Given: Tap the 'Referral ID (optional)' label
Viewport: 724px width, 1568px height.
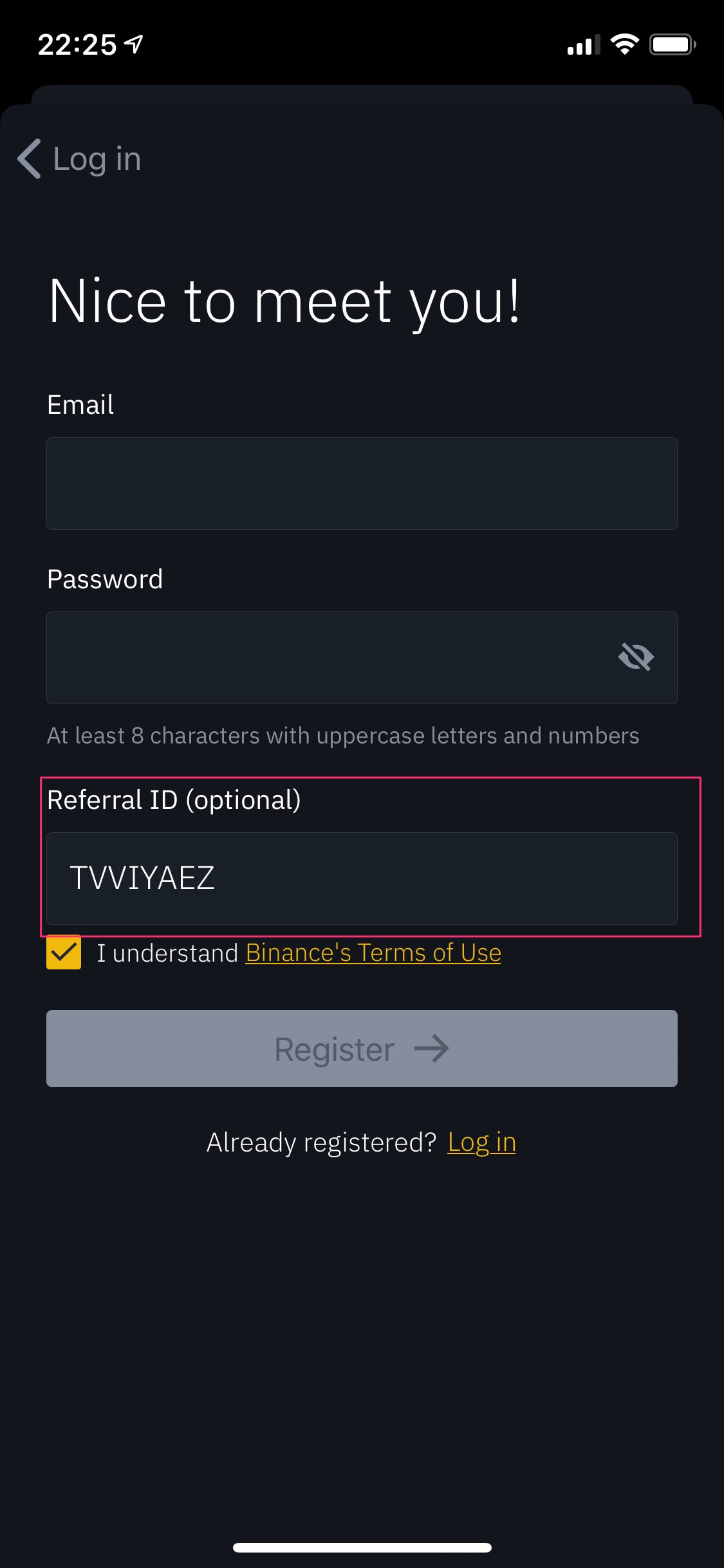Looking at the screenshot, I should pos(174,800).
